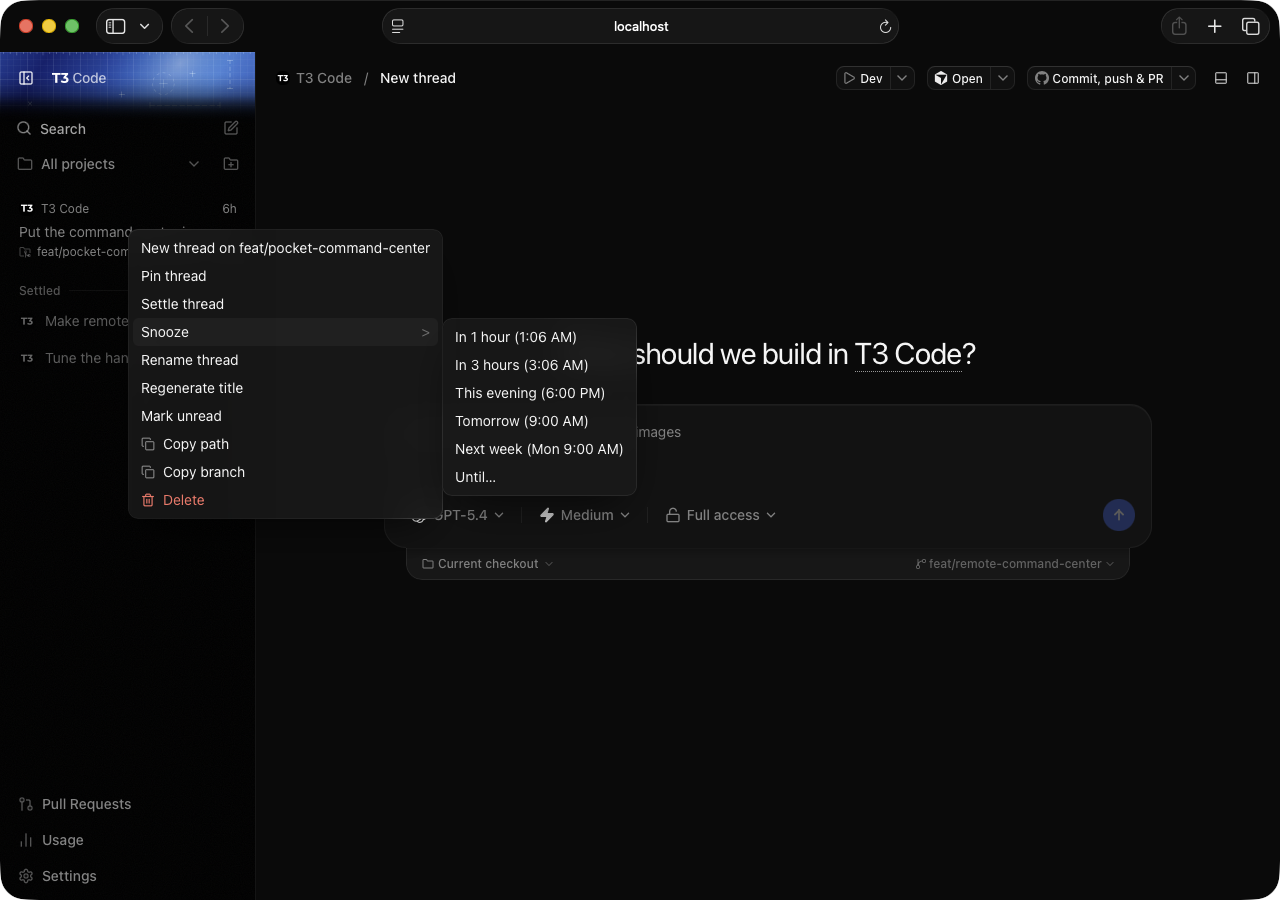Select Mark unread
This screenshot has width=1280, height=900.
pos(286,416)
